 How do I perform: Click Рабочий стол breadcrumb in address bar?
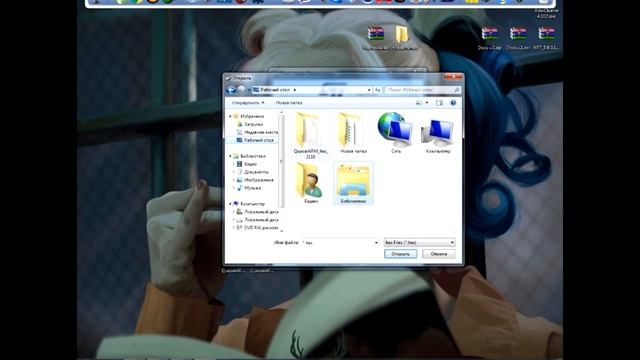click(275, 90)
